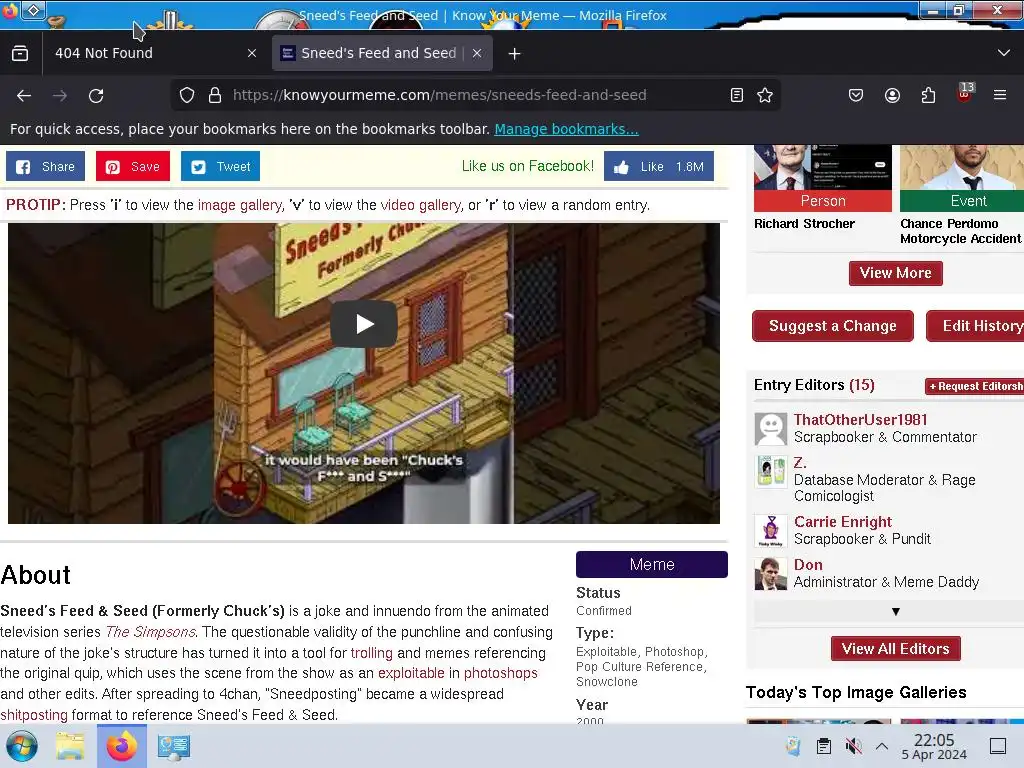Open the Firefox View icon left of the tabs
This screenshot has height=768, width=1024.
click(x=20, y=54)
